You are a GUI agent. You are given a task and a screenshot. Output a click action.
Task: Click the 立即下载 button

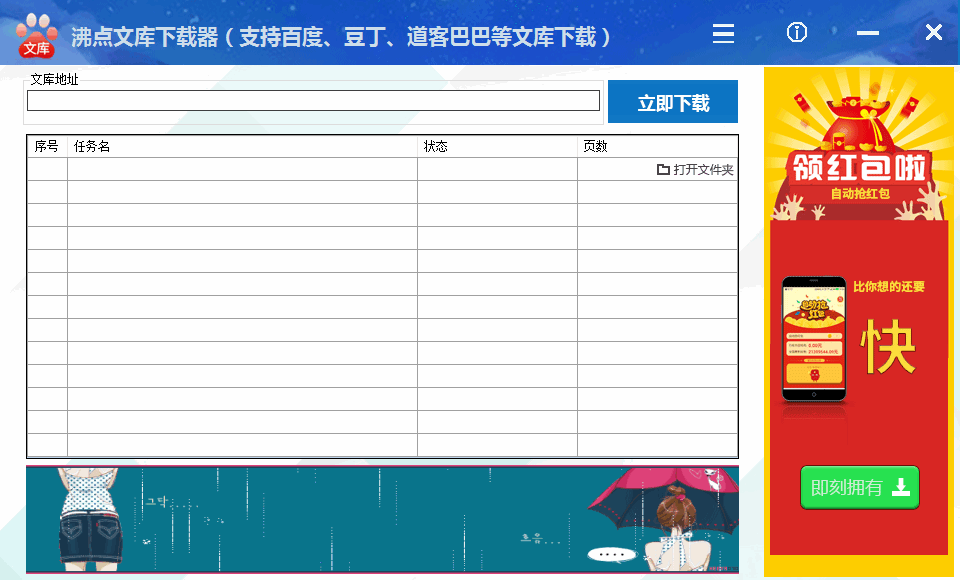tap(673, 102)
